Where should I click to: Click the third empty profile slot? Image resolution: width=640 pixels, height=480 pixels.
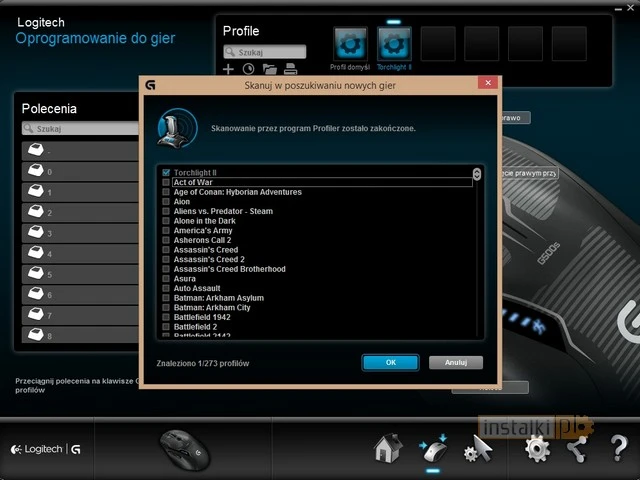(525, 44)
